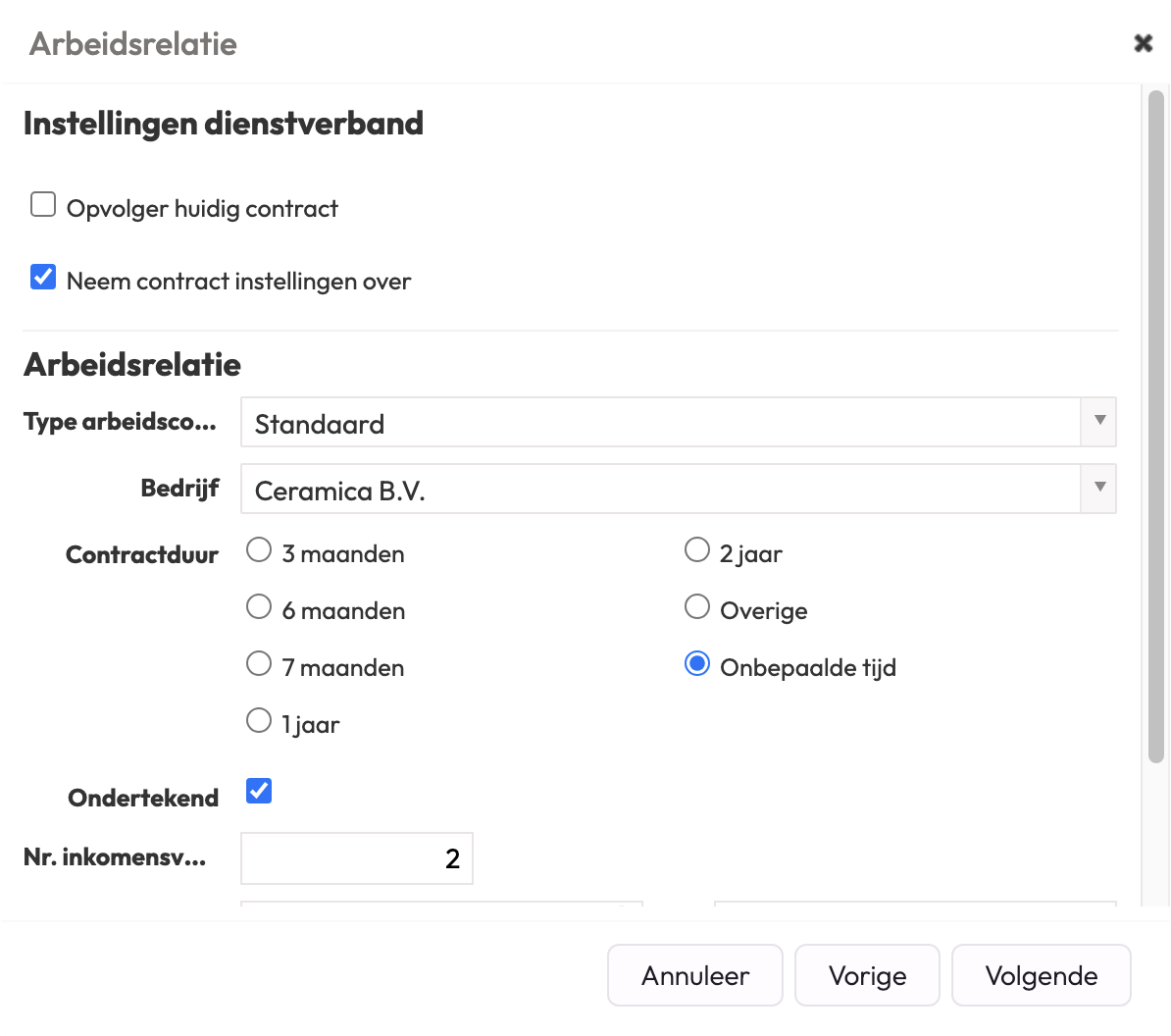The width and height of the screenshot is (1171, 1036).
Task: Choose the Overige radio option
Action: pos(697,607)
